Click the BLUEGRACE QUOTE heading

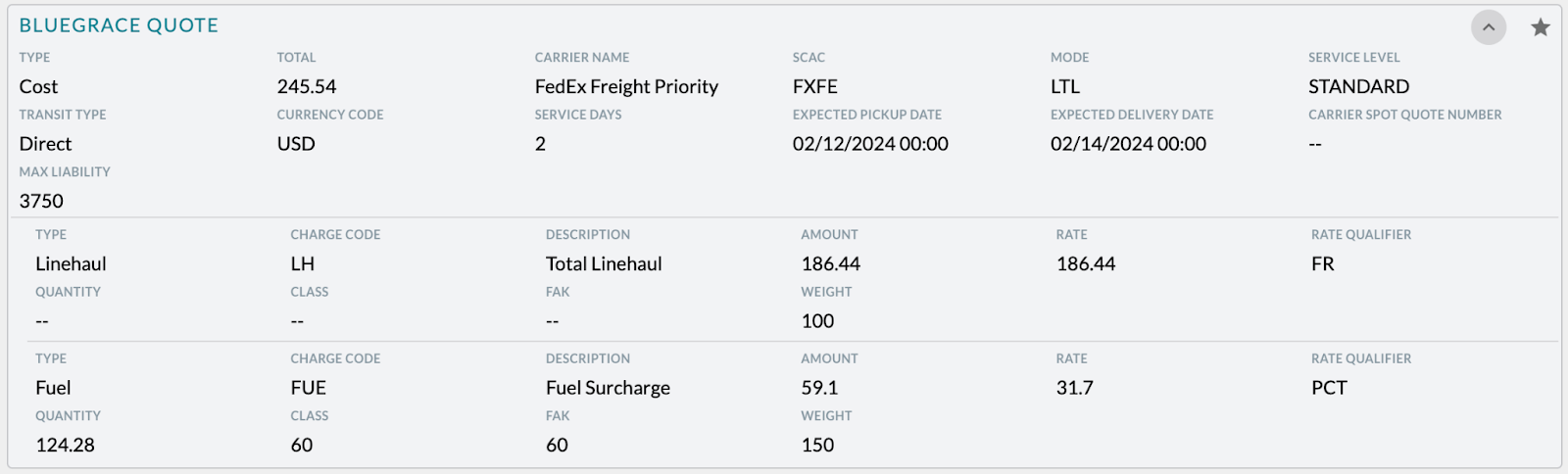119,25
